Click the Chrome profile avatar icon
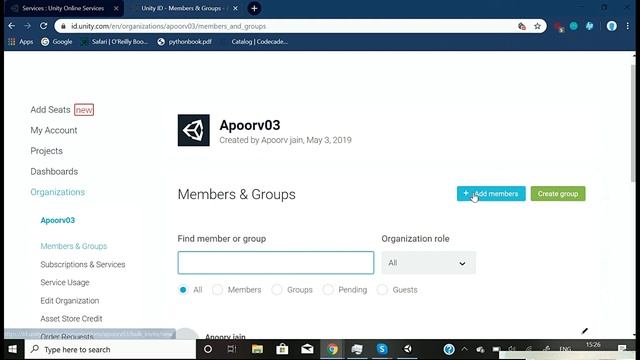Image resolution: width=640 pixels, height=360 pixels. (611, 26)
